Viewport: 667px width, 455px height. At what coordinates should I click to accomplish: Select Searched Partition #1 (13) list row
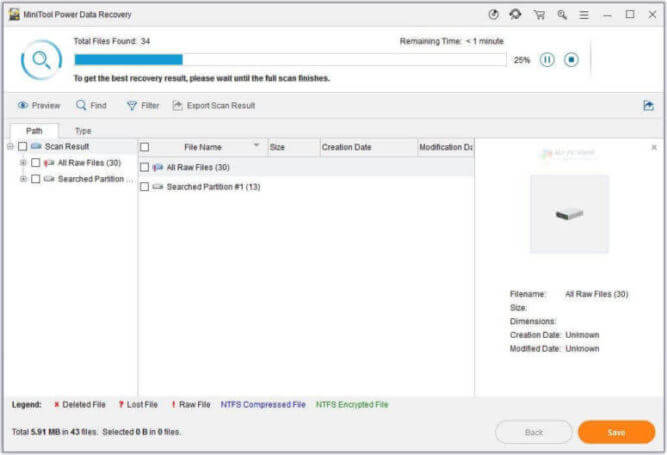coord(306,187)
